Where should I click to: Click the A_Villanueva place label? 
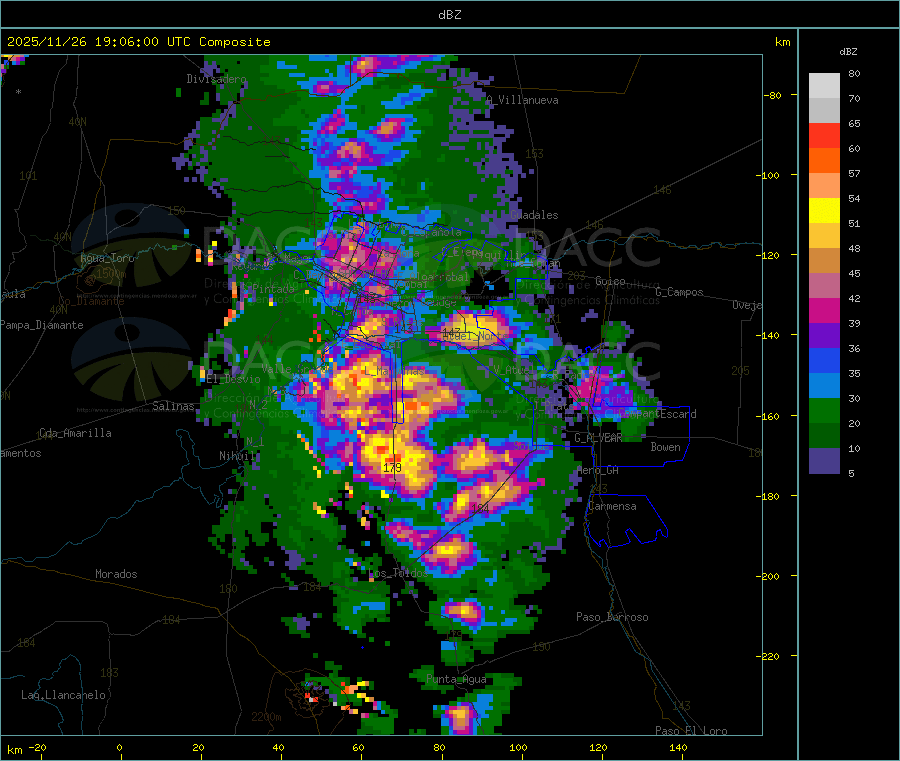click(x=522, y=100)
